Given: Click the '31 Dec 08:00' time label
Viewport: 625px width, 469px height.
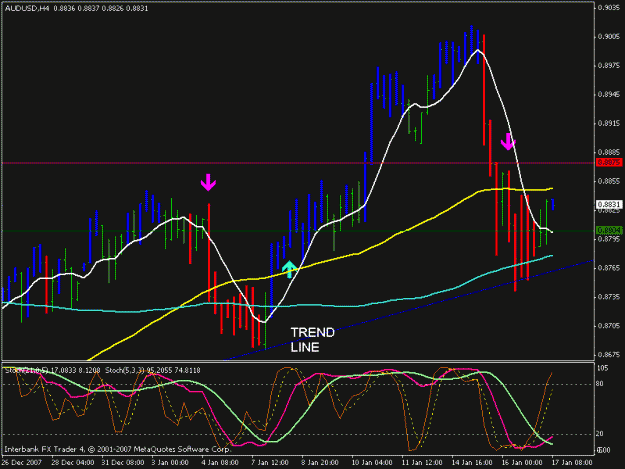Looking at the screenshot, I should tap(122, 463).
